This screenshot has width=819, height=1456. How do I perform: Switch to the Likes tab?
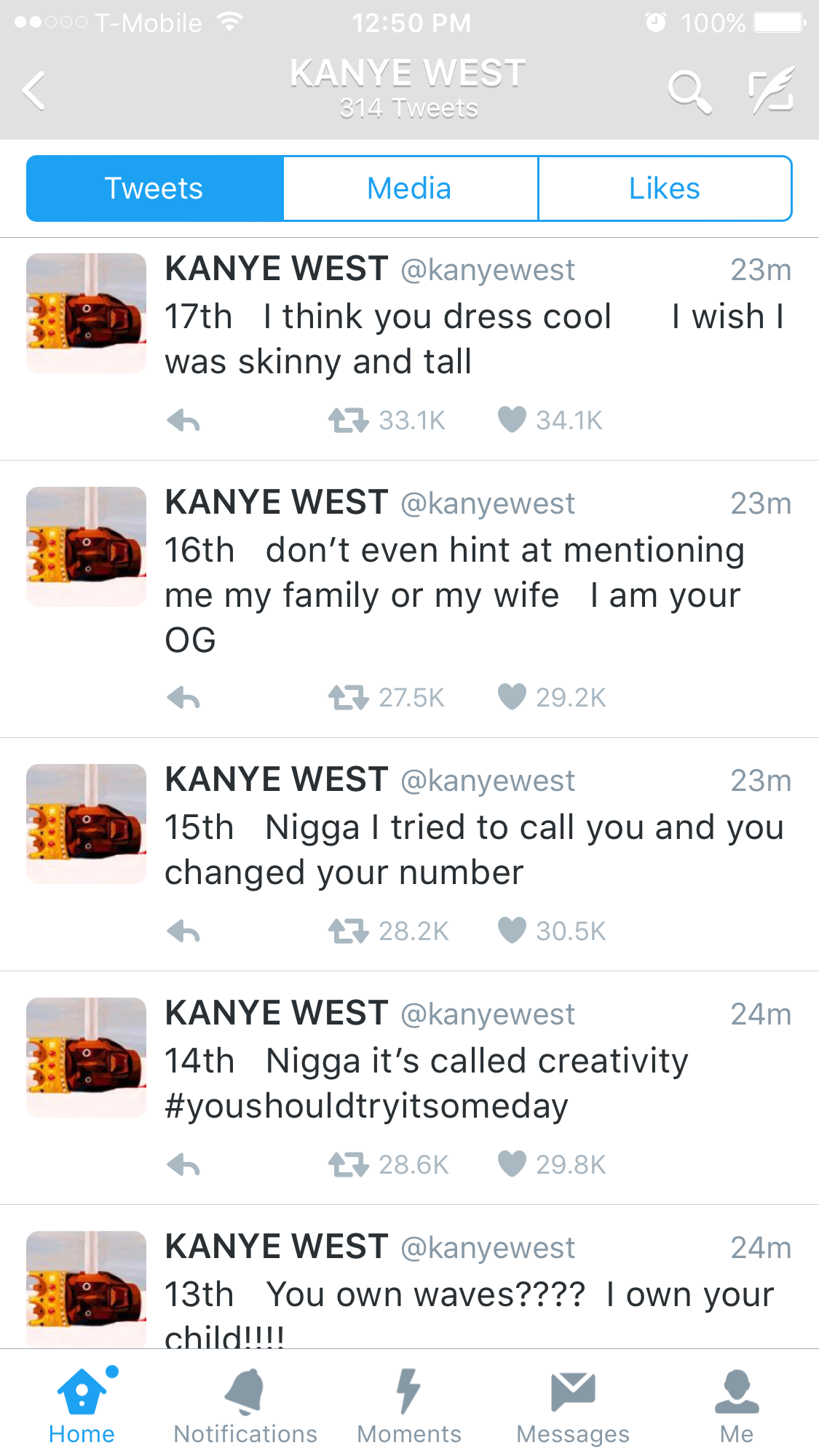tap(664, 188)
